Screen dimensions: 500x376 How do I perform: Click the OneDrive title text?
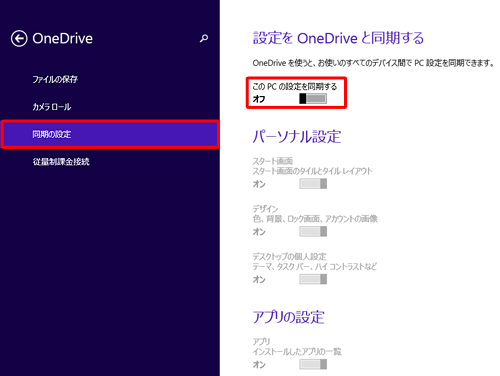point(63,39)
